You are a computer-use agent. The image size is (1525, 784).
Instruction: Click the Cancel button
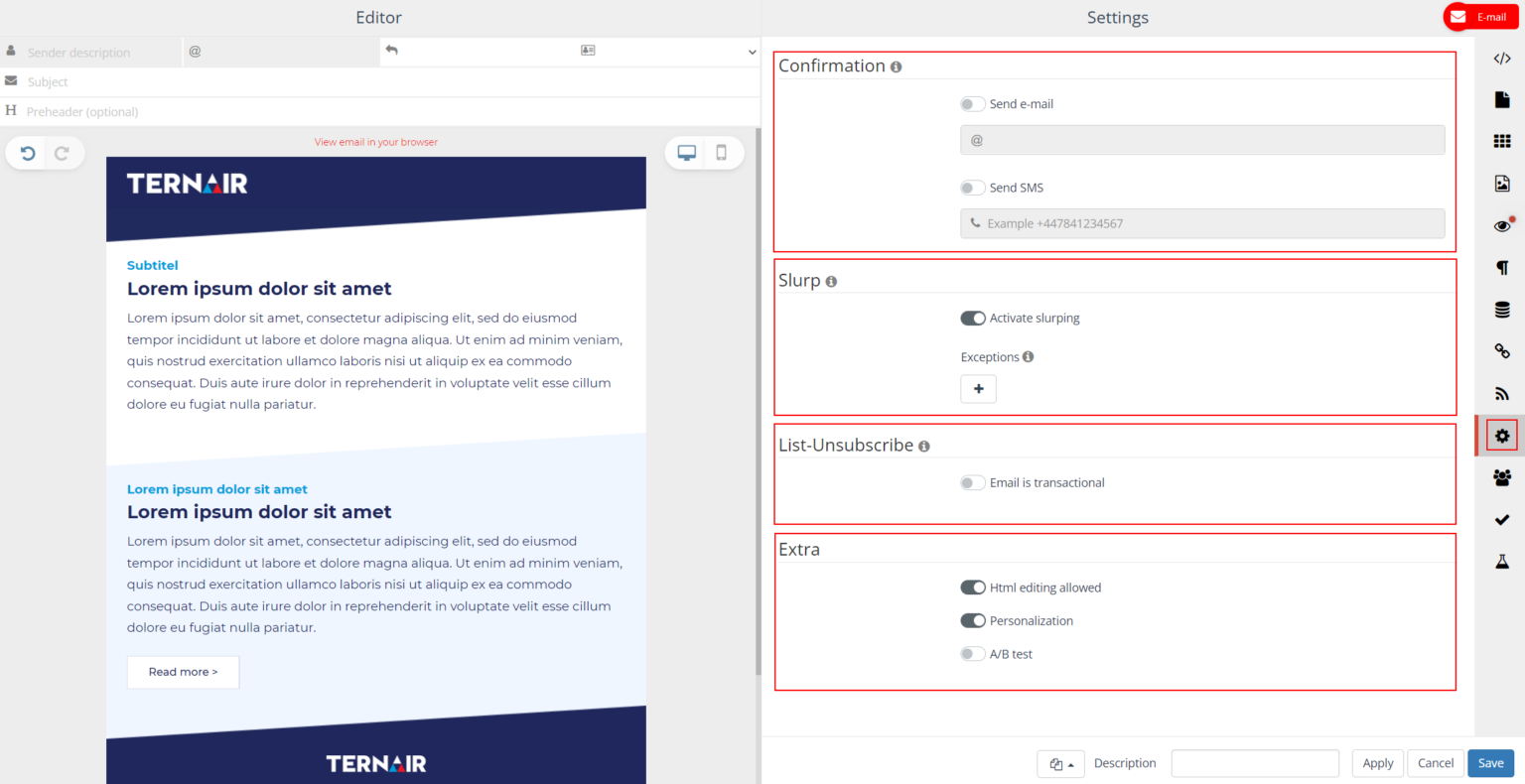(x=1436, y=763)
